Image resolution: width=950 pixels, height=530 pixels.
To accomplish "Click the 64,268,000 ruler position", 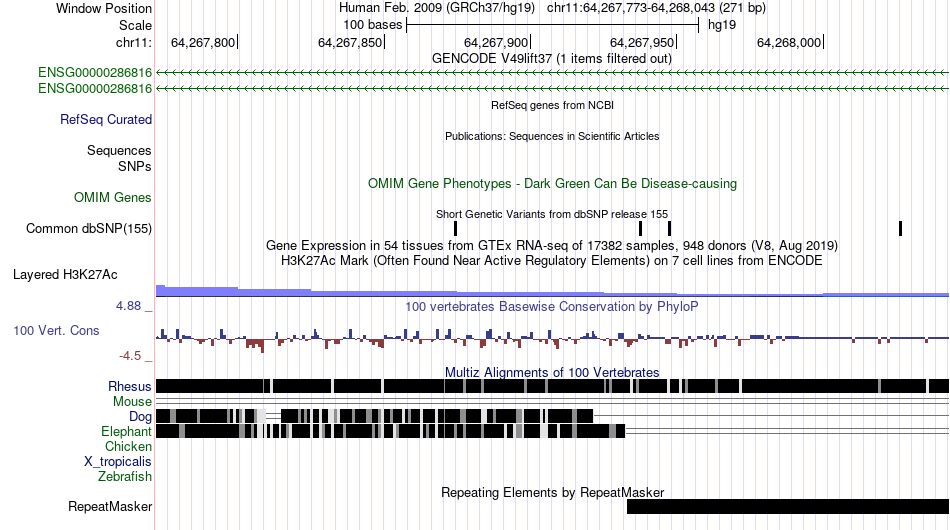I will 789,42.
